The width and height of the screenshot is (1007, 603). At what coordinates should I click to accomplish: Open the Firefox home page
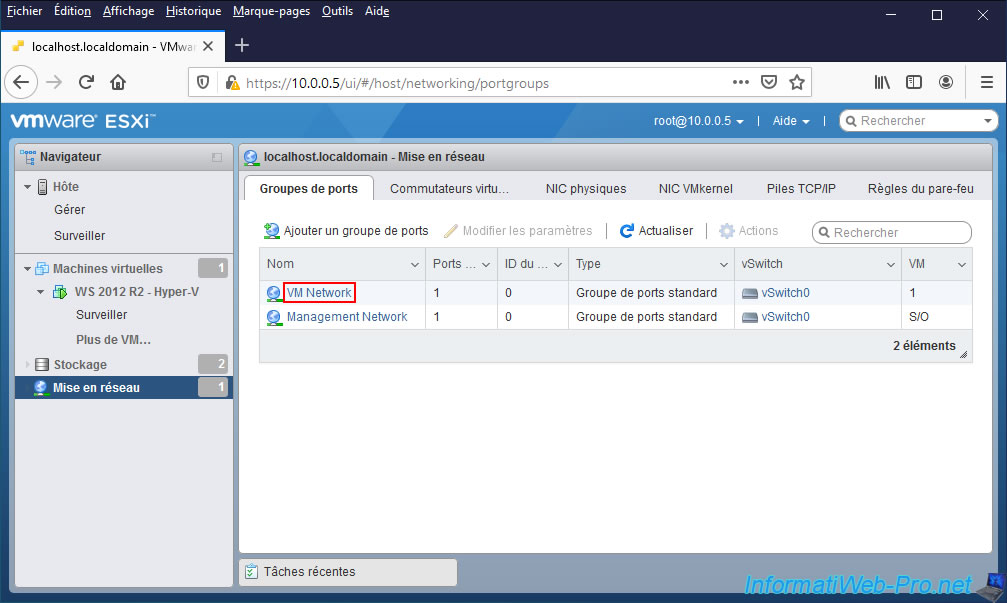118,82
